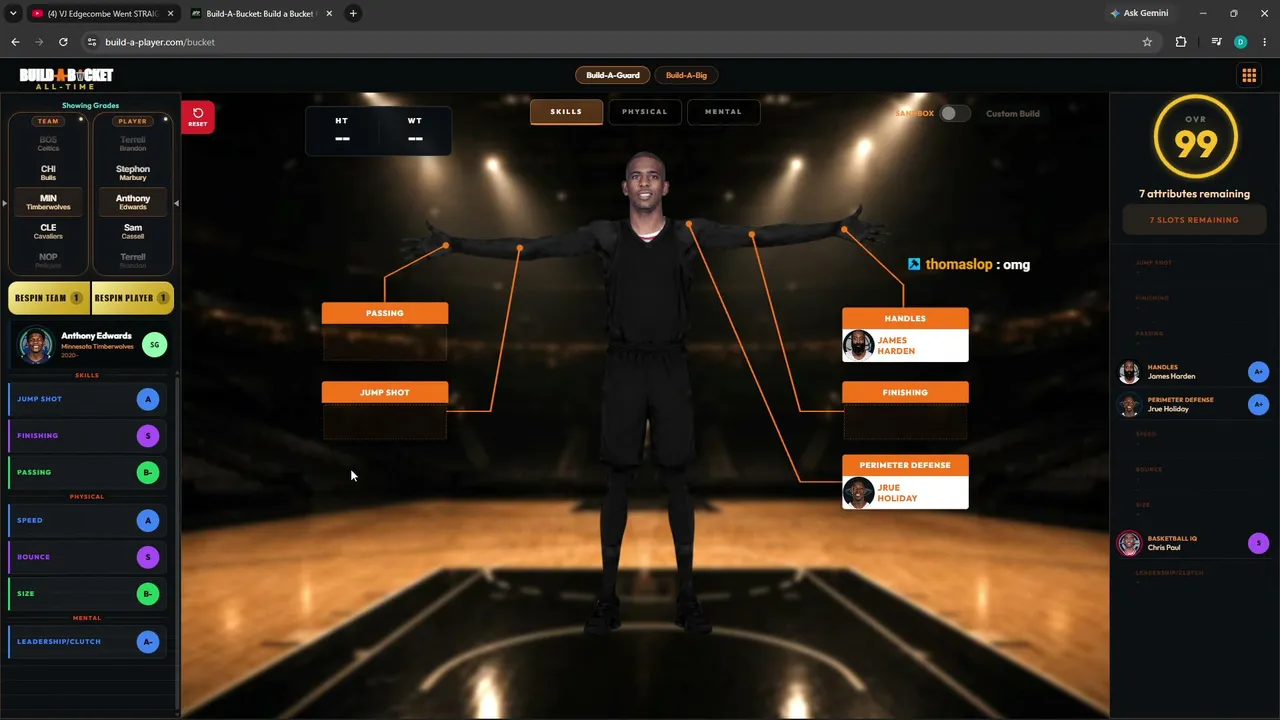
Task: Click the Build-A-Bucket All-Time logo
Action: [x=66, y=78]
